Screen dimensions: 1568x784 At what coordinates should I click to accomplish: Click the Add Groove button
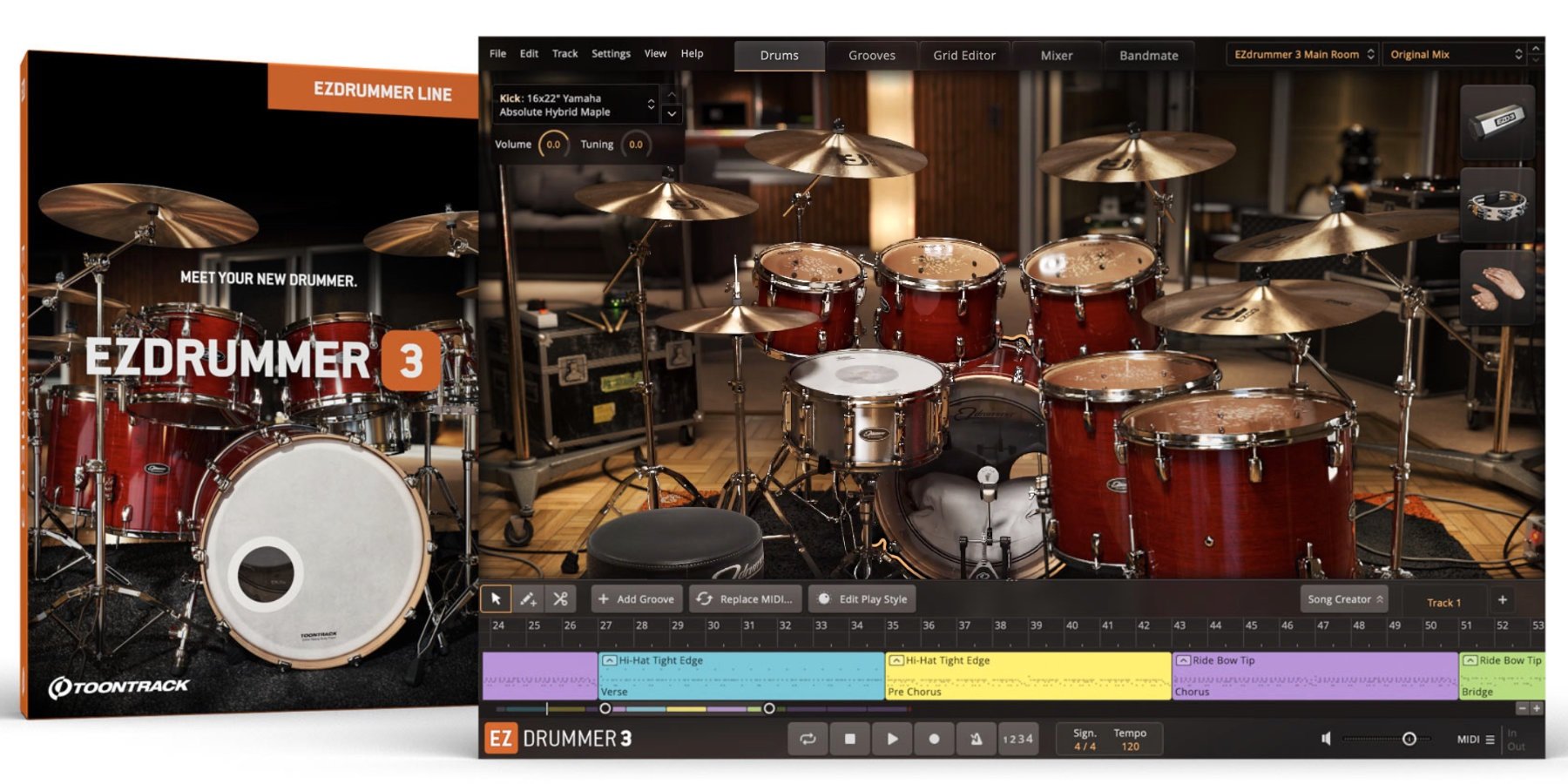637,599
